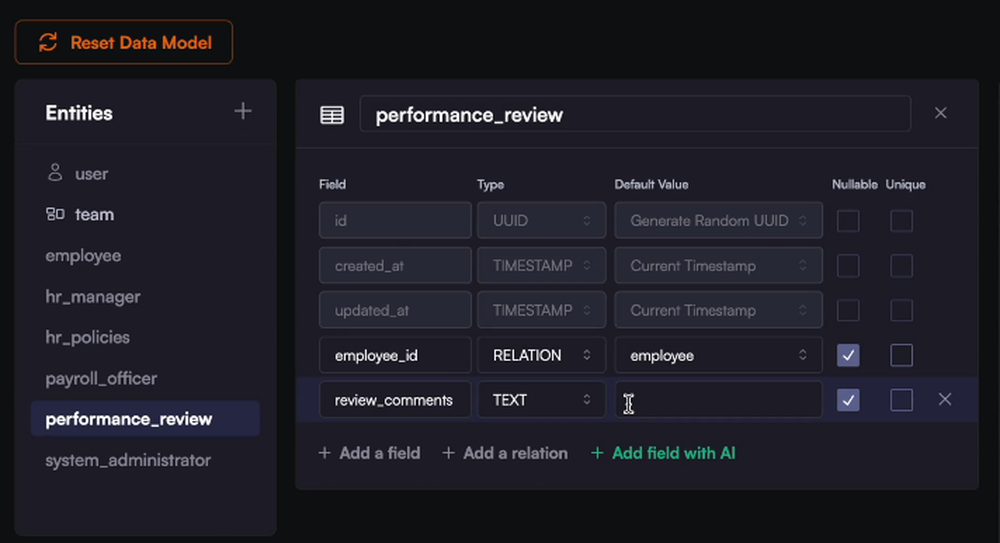Toggle Nullable for review_comments field
Viewport: 1000px width, 543px height.
(848, 400)
